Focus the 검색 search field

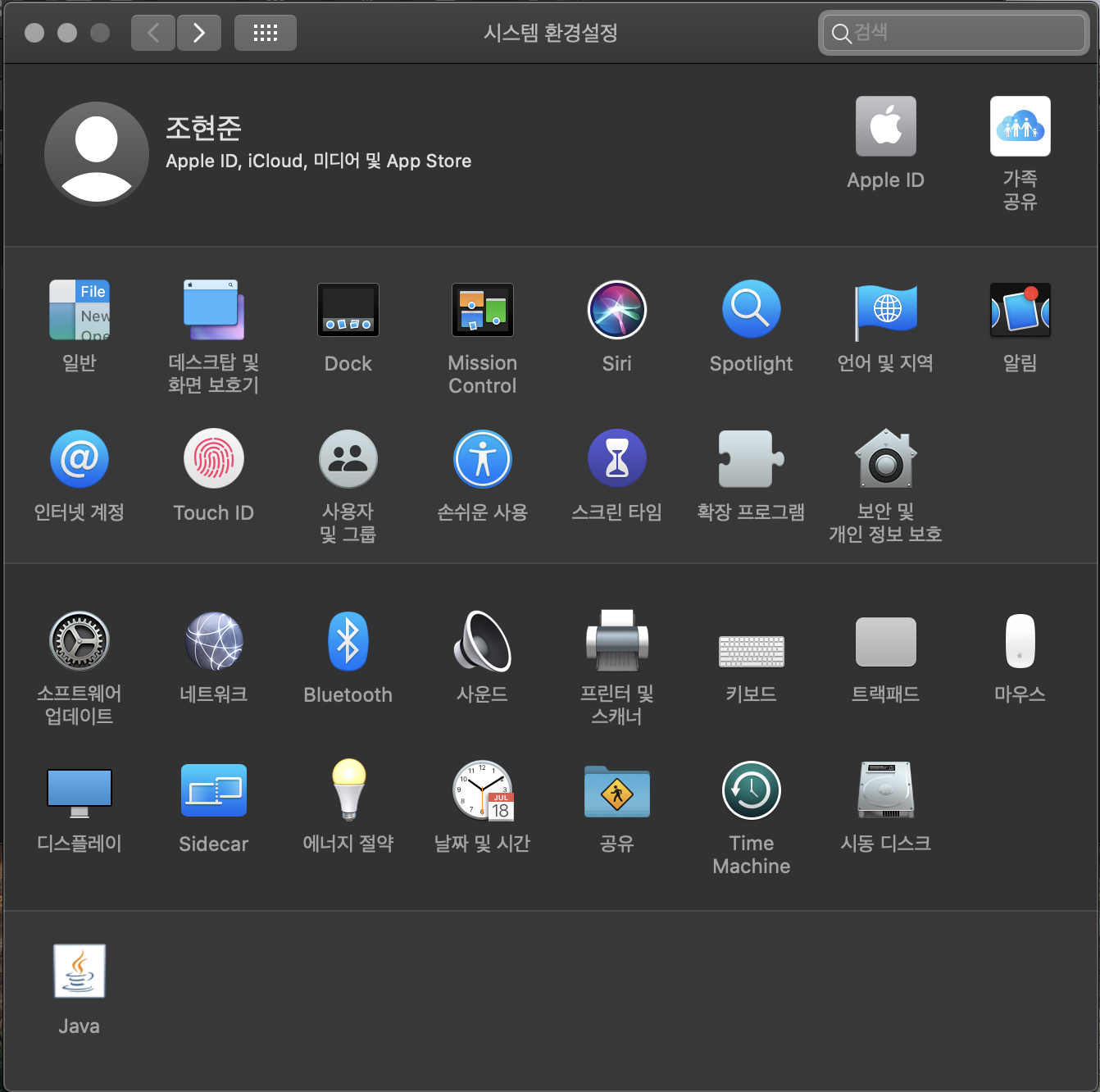(954, 33)
